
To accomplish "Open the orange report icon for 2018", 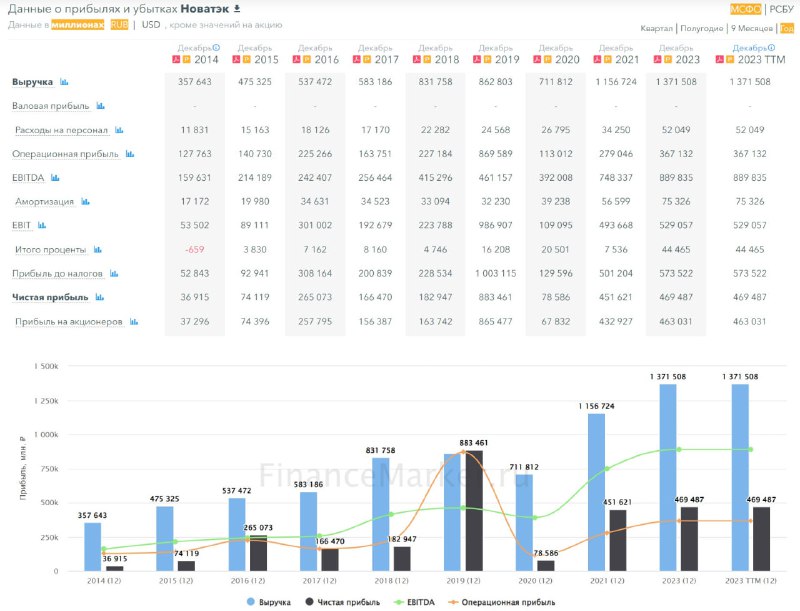I will pos(427,60).
